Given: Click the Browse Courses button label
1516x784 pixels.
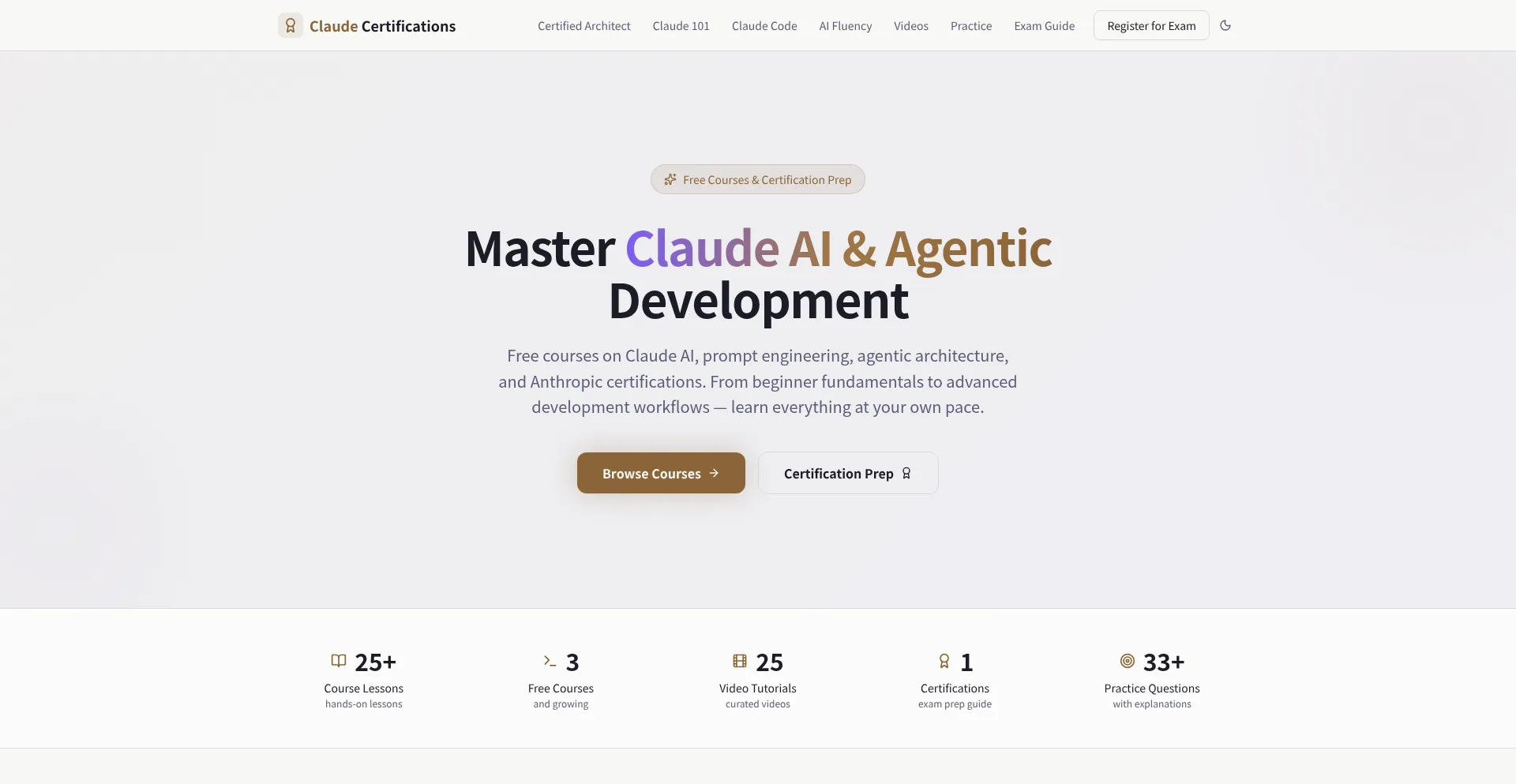Looking at the screenshot, I should point(651,474).
